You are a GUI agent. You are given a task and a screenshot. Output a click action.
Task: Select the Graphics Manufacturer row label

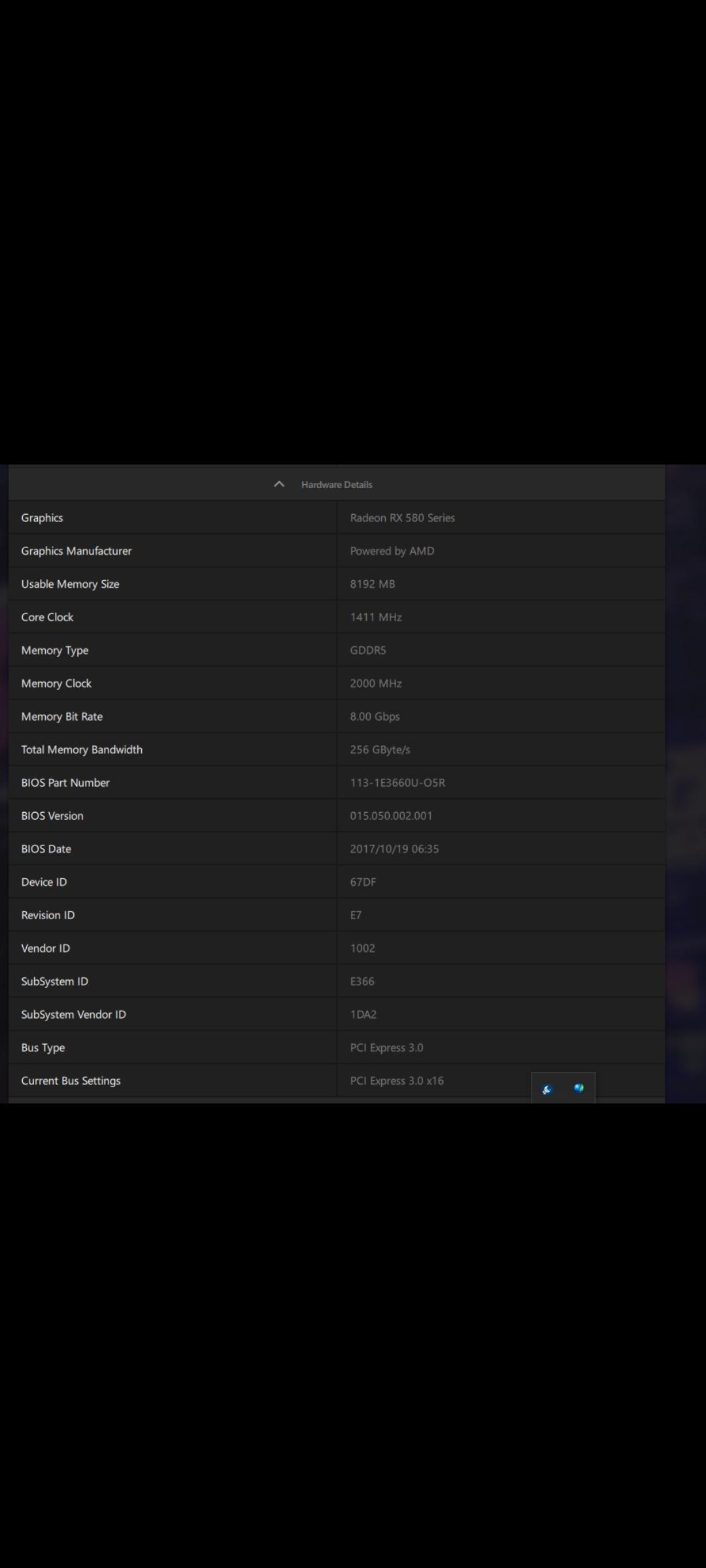pyautogui.click(x=76, y=551)
